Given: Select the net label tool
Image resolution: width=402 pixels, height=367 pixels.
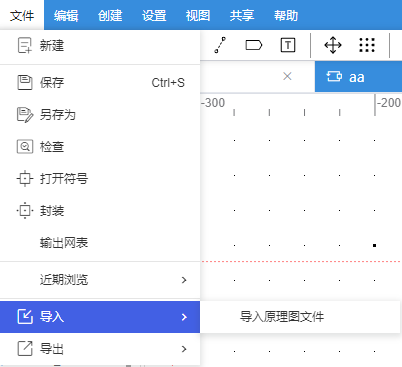Looking at the screenshot, I should tap(254, 45).
